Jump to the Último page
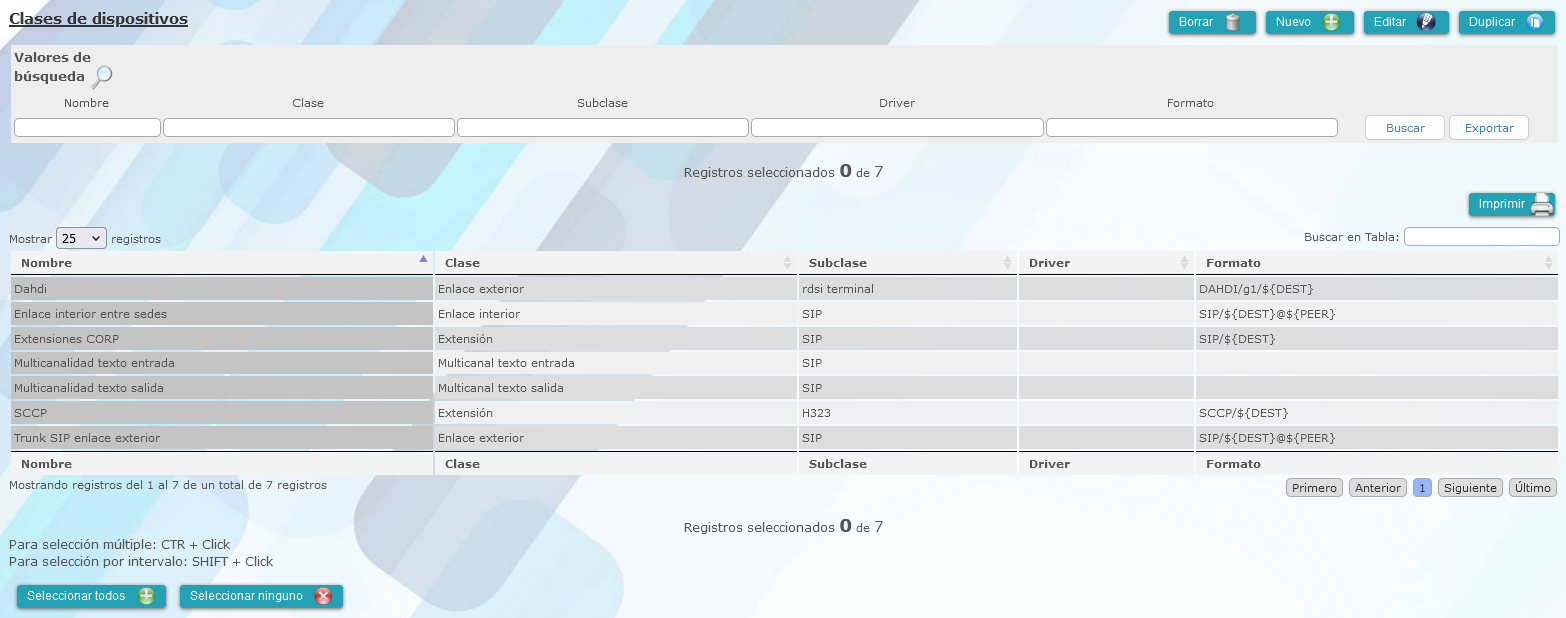 coord(1533,488)
